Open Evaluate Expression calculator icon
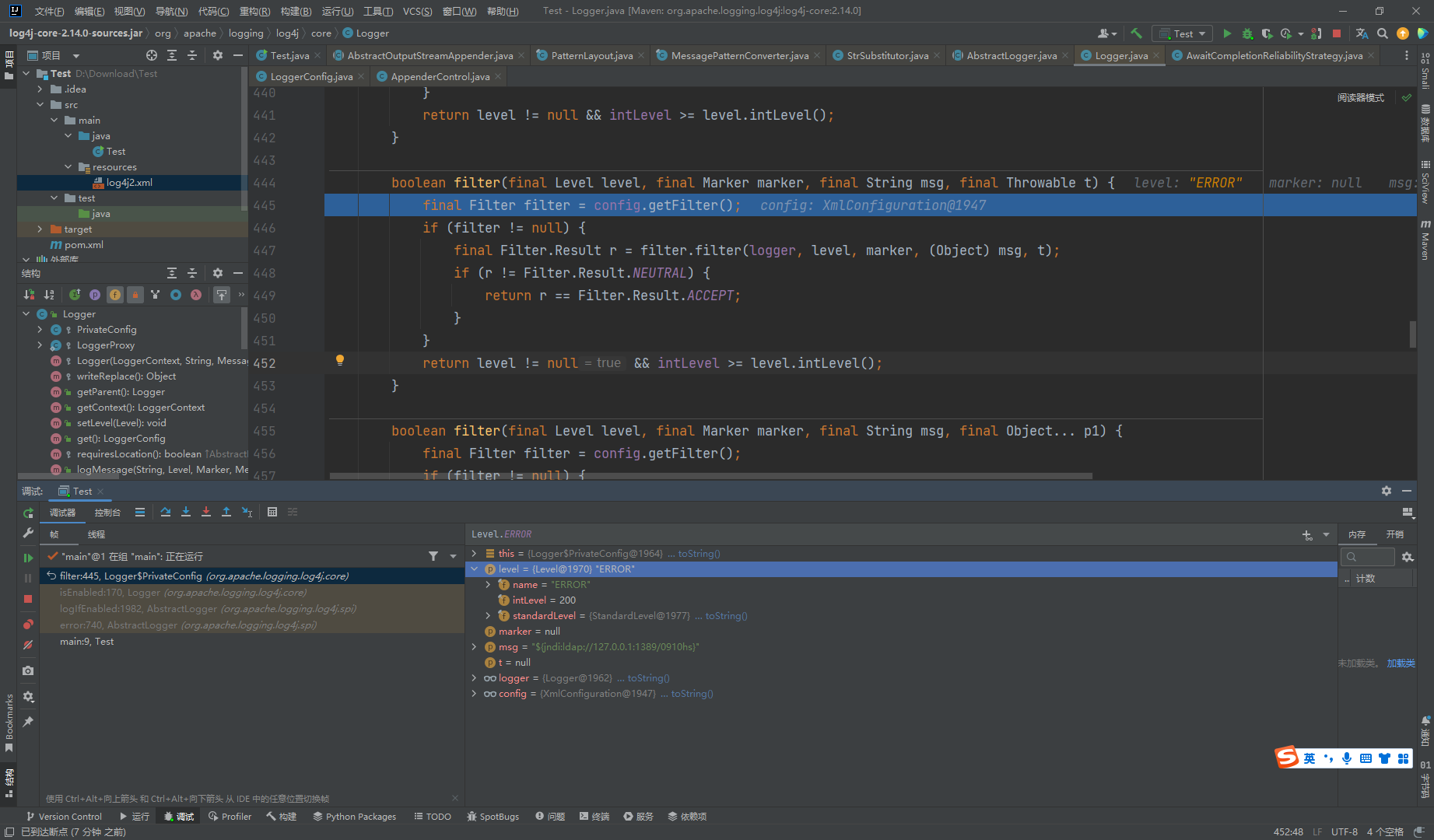The width and height of the screenshot is (1434, 840). pyautogui.click(x=272, y=512)
